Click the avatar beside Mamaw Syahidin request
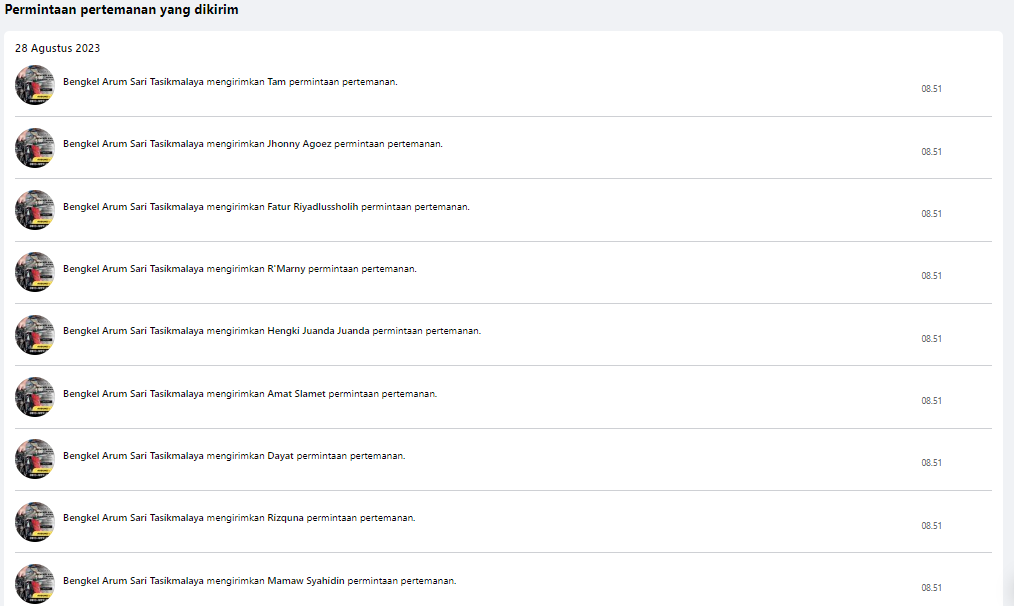The image size is (1014, 606). 35,583
